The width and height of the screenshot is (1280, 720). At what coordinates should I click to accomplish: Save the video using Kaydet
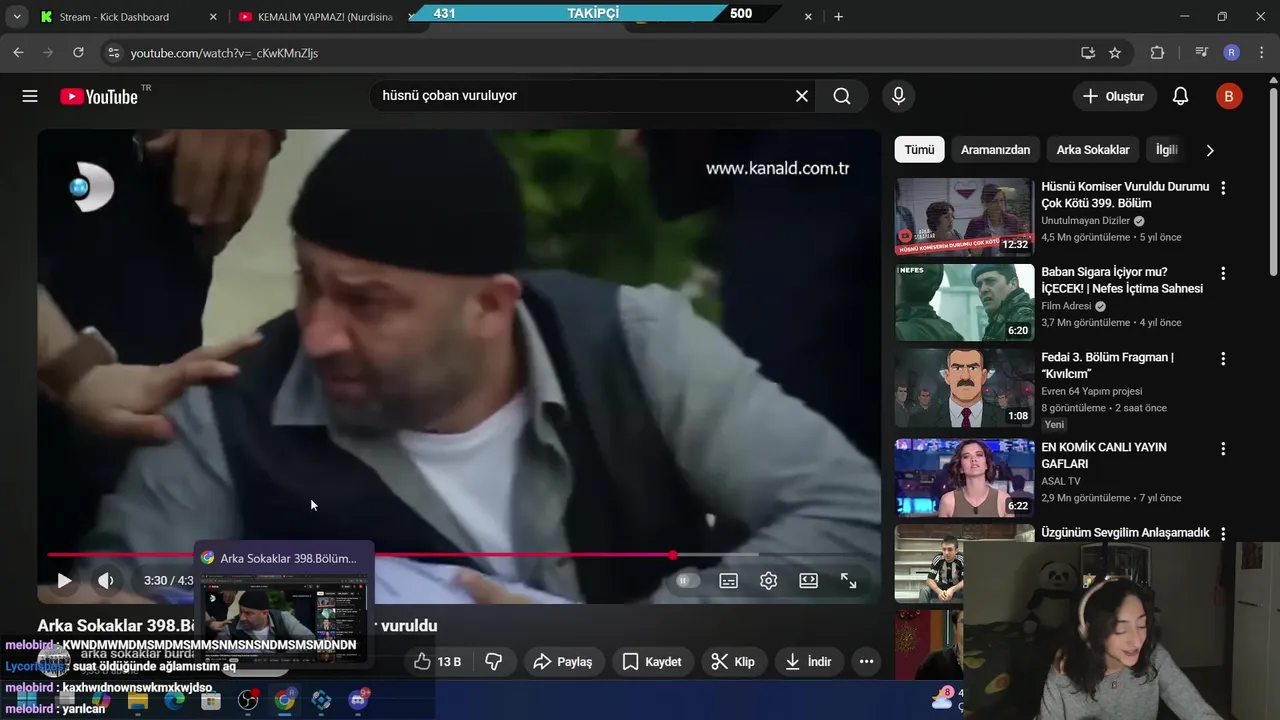pos(651,662)
